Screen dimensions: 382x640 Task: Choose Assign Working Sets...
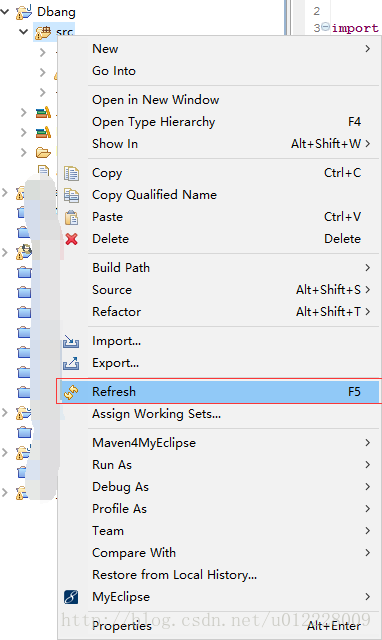pos(218,414)
